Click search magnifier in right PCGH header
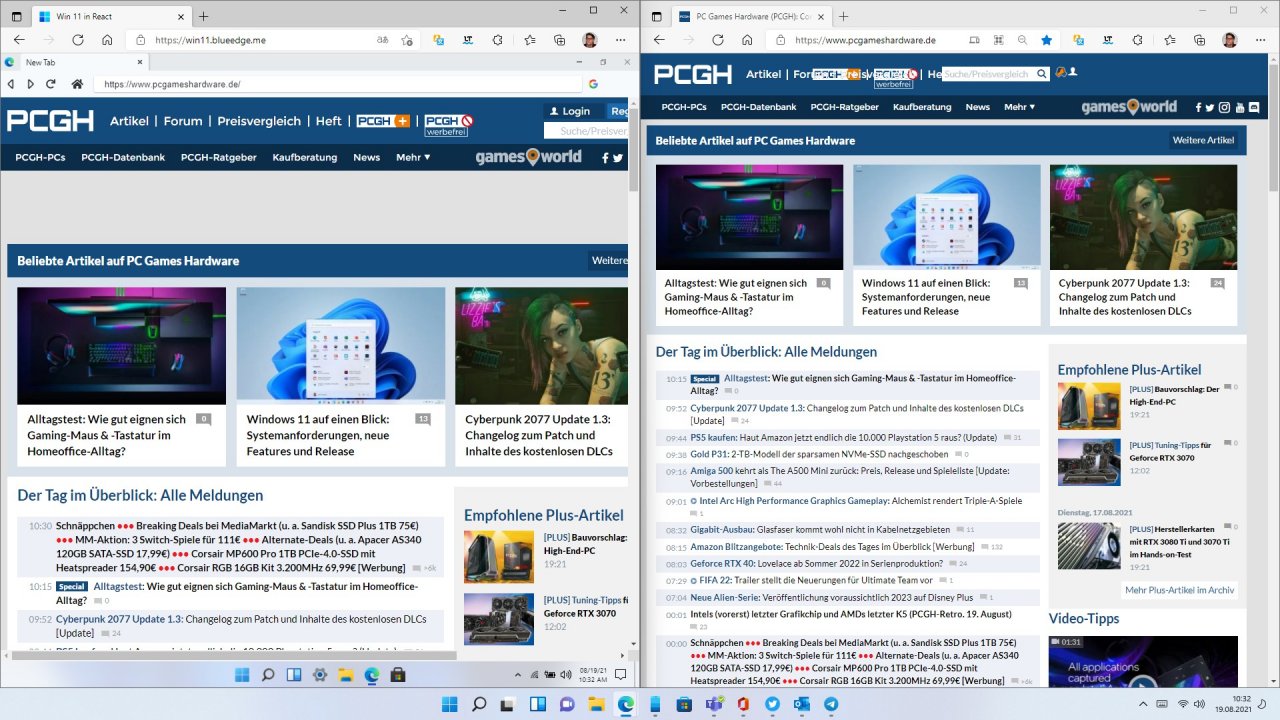This screenshot has width=1280, height=720. click(1041, 73)
